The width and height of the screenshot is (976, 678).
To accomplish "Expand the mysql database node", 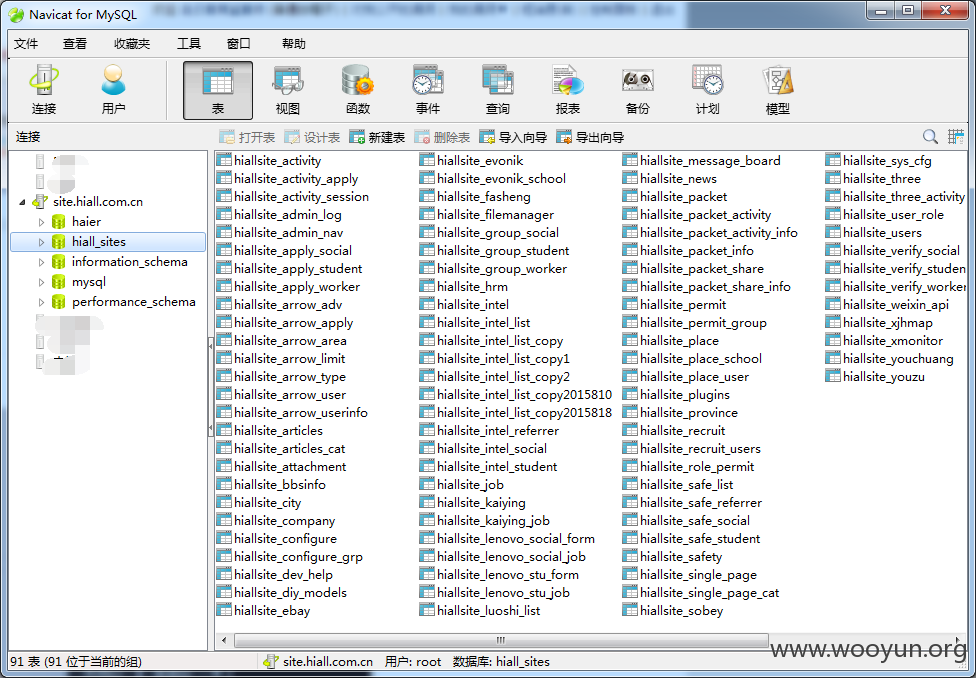I will [41, 282].
